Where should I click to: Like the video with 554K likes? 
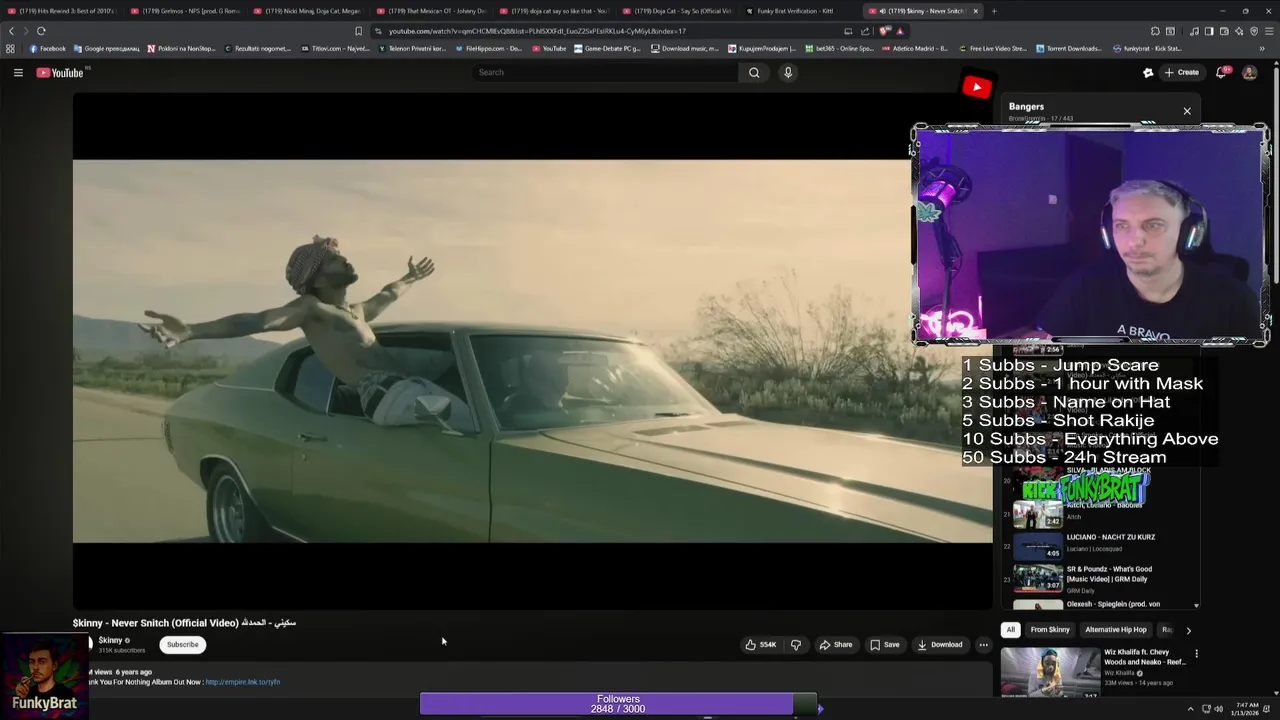[760, 645]
